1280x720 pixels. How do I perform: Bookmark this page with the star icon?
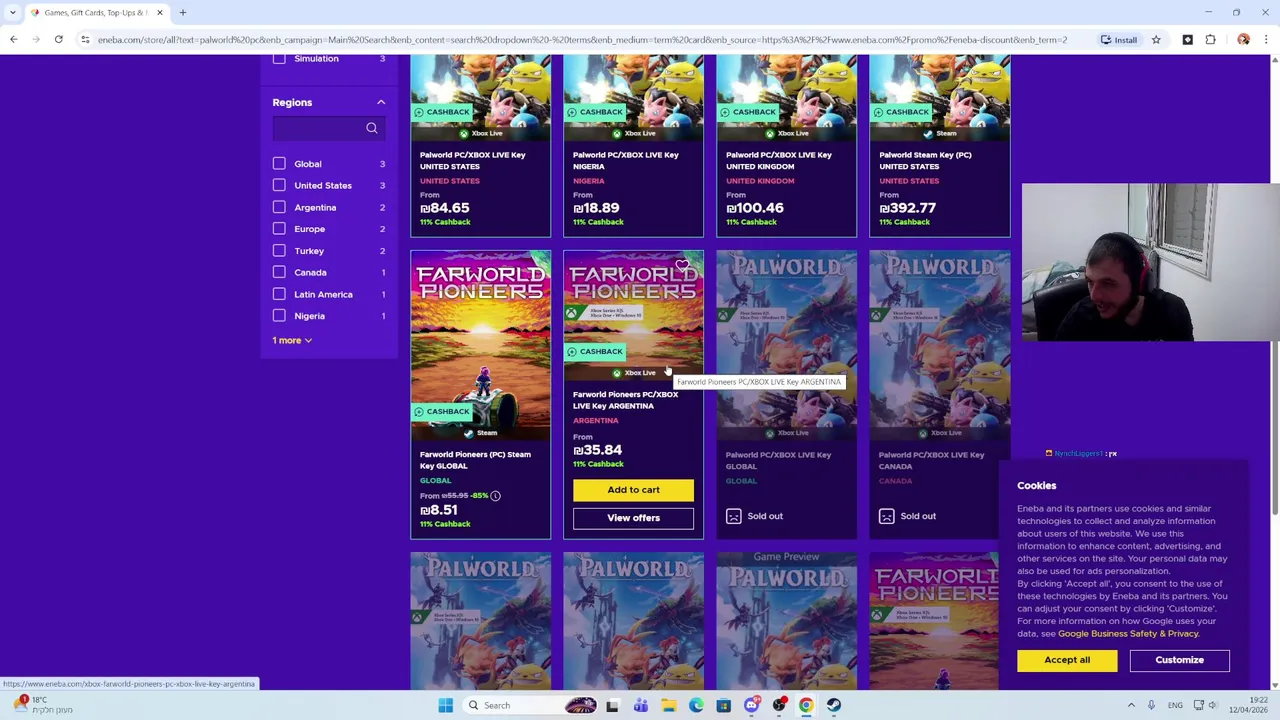pos(1156,39)
